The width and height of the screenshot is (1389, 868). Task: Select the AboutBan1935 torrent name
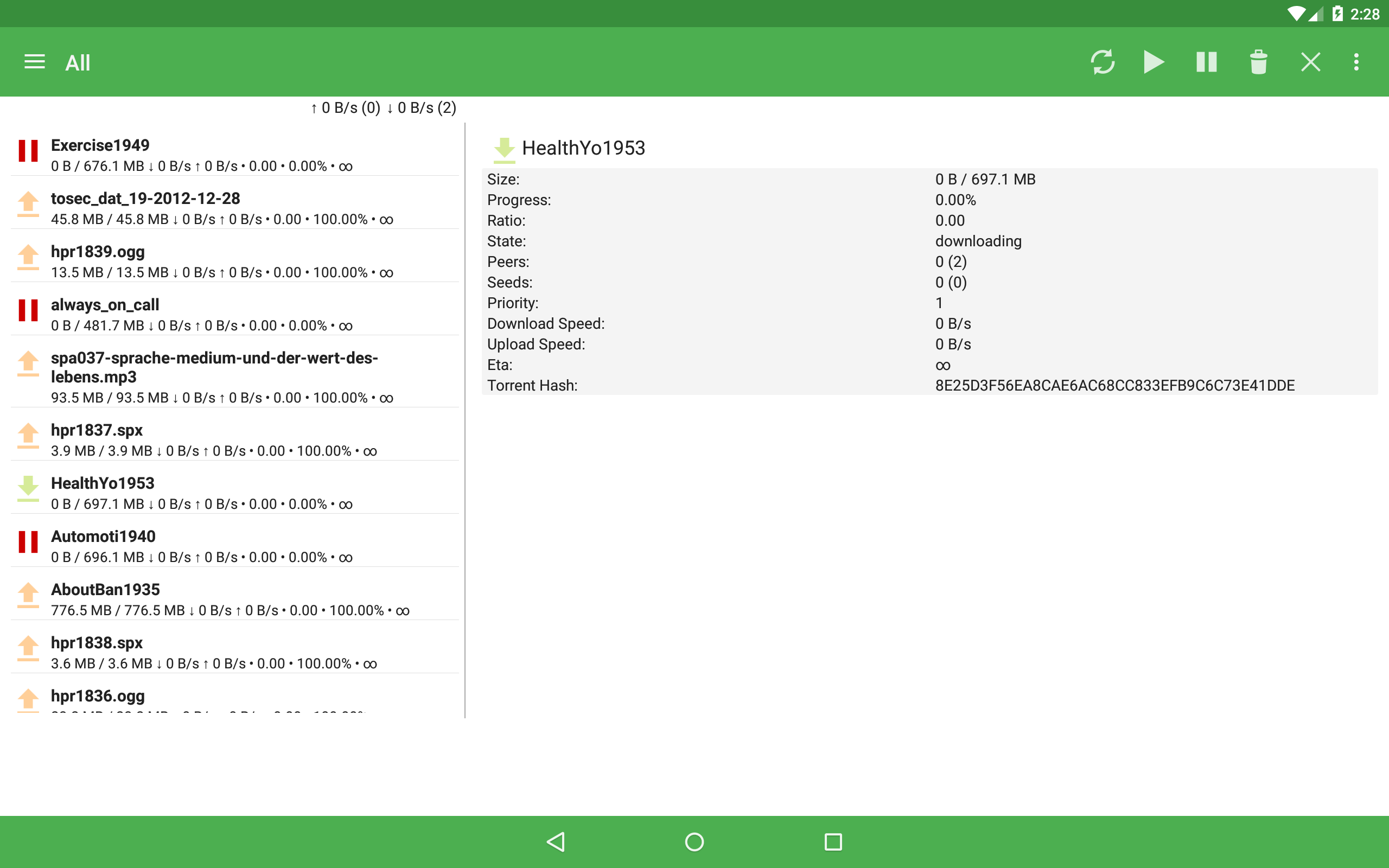106,590
